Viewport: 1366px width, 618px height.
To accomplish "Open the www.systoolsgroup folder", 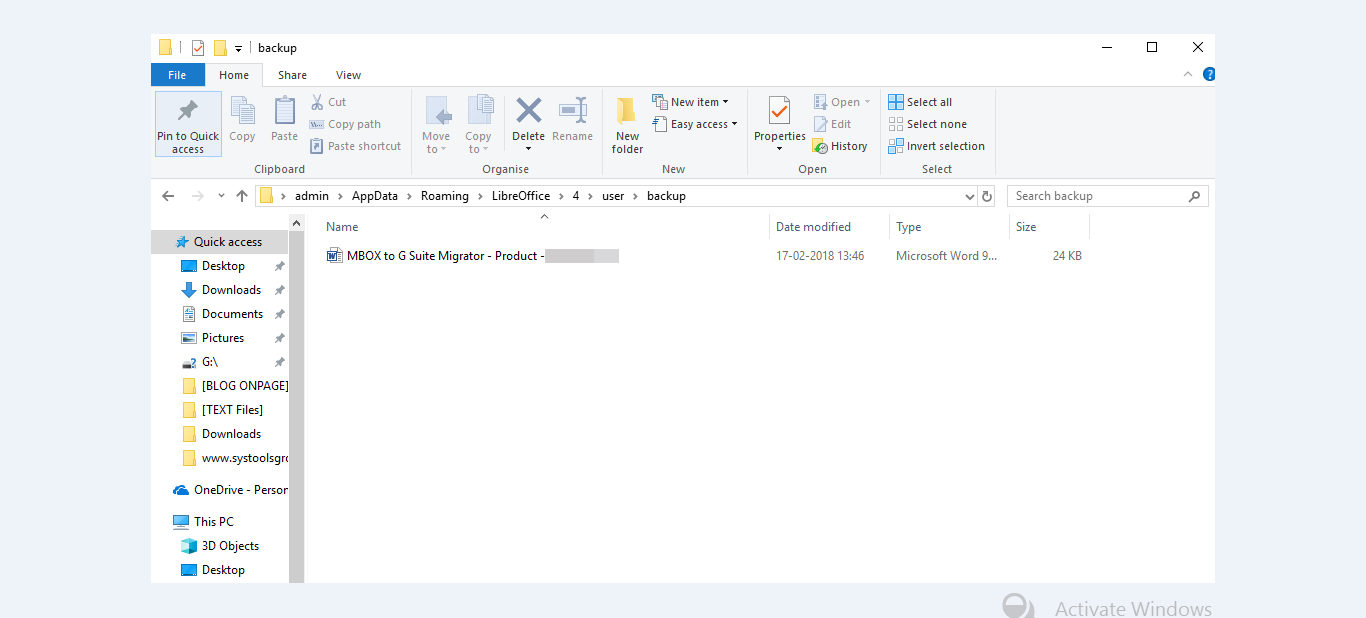I will 236,458.
